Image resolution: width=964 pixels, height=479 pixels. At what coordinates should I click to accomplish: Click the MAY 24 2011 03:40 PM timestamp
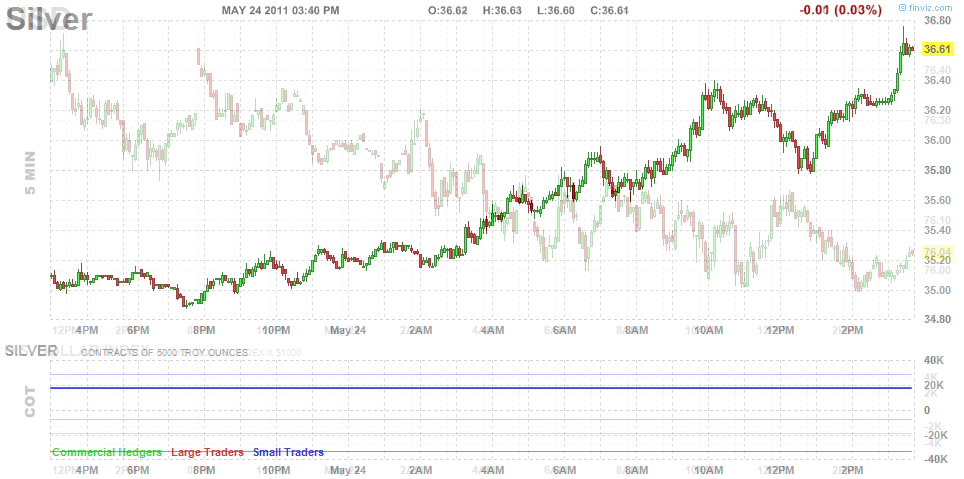280,10
